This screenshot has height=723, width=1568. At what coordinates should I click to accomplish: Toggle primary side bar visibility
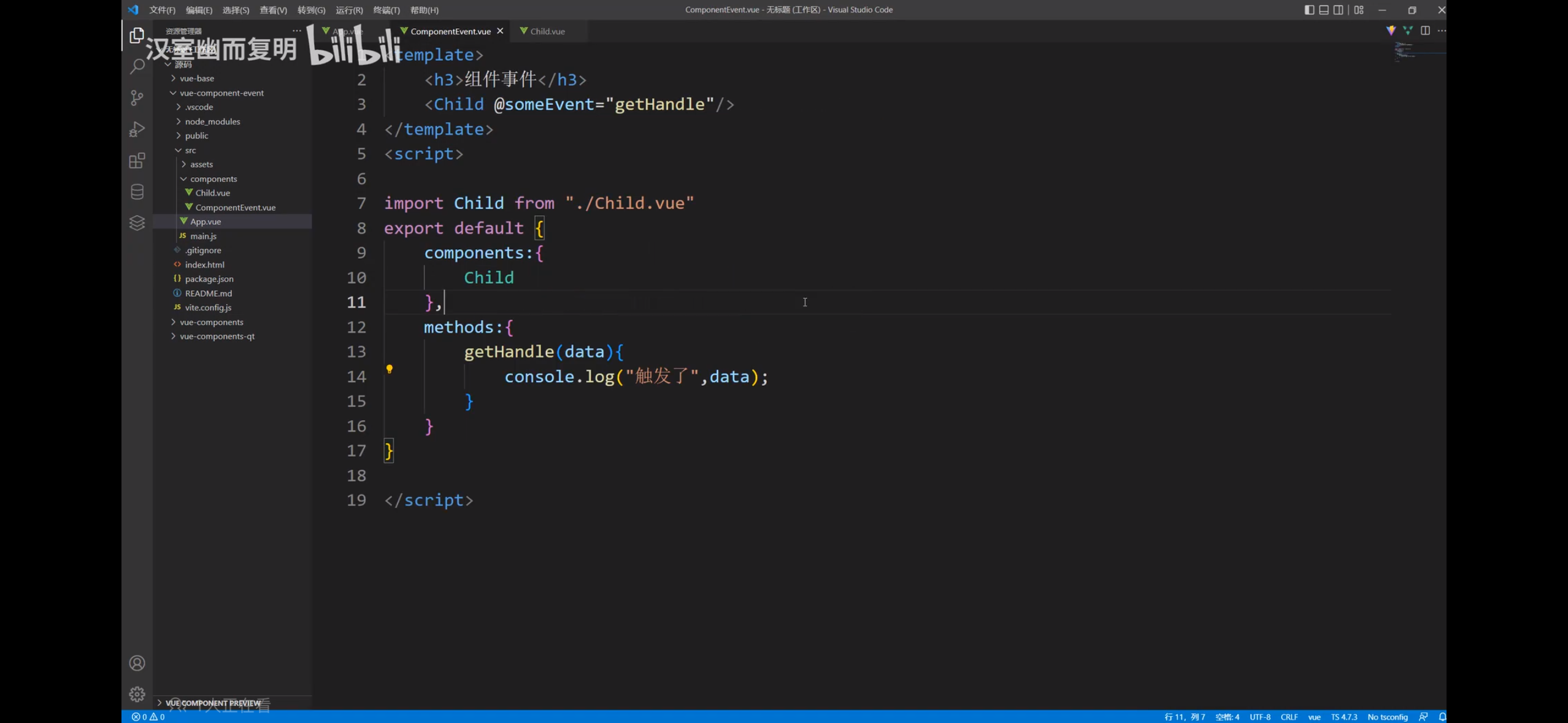pyautogui.click(x=1309, y=10)
